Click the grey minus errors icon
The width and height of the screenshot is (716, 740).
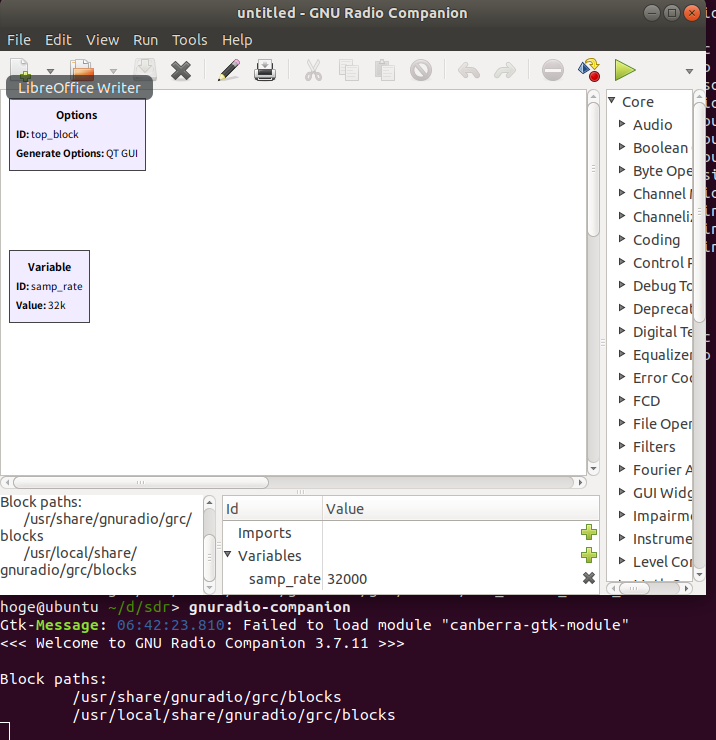553,70
